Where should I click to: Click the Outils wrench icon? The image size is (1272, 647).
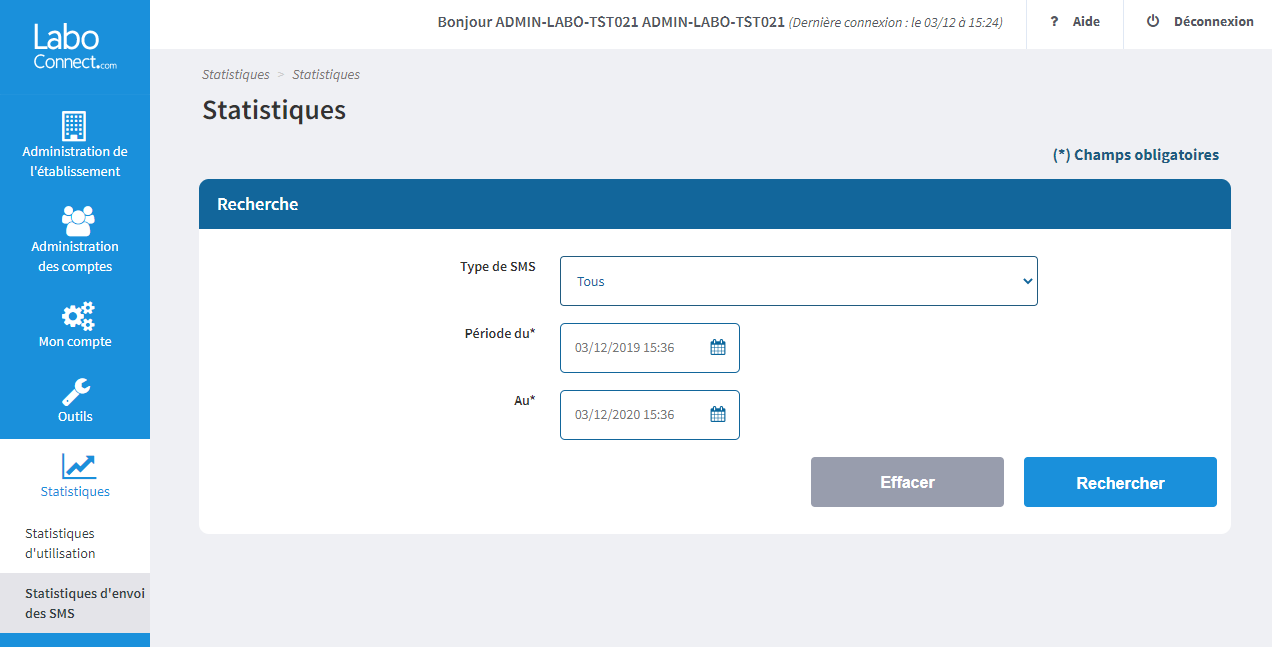[76, 392]
